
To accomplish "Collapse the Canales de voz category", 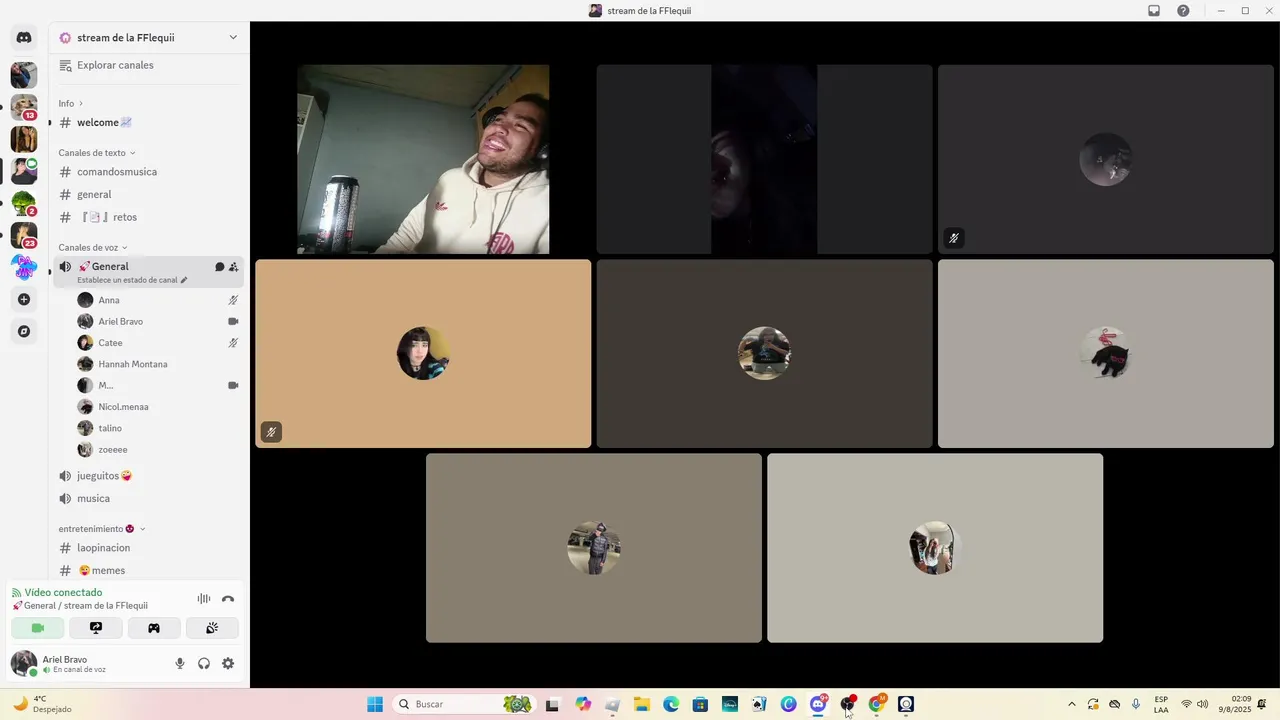I will coord(92,248).
